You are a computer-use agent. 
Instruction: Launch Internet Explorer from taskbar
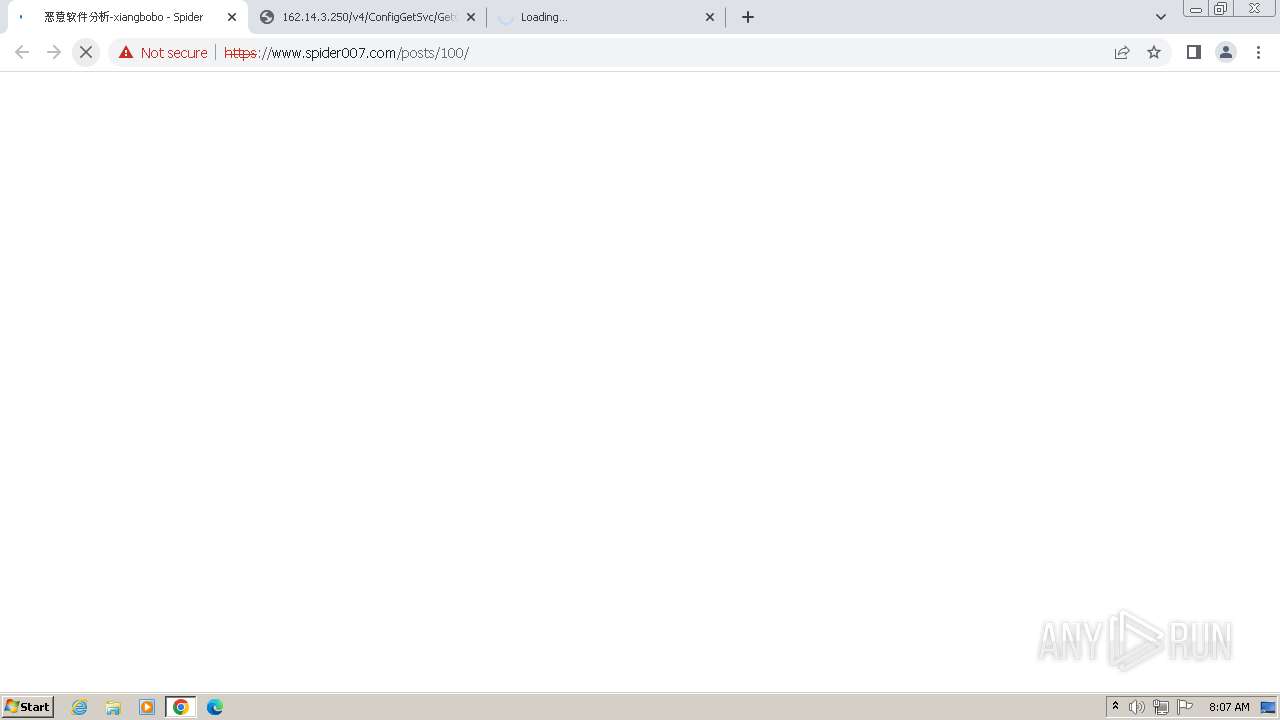(80, 707)
